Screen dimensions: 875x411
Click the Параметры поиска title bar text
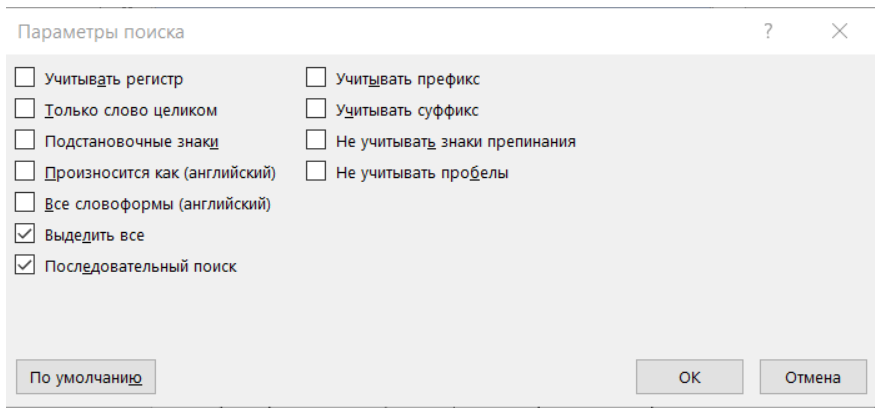pyautogui.click(x=100, y=32)
